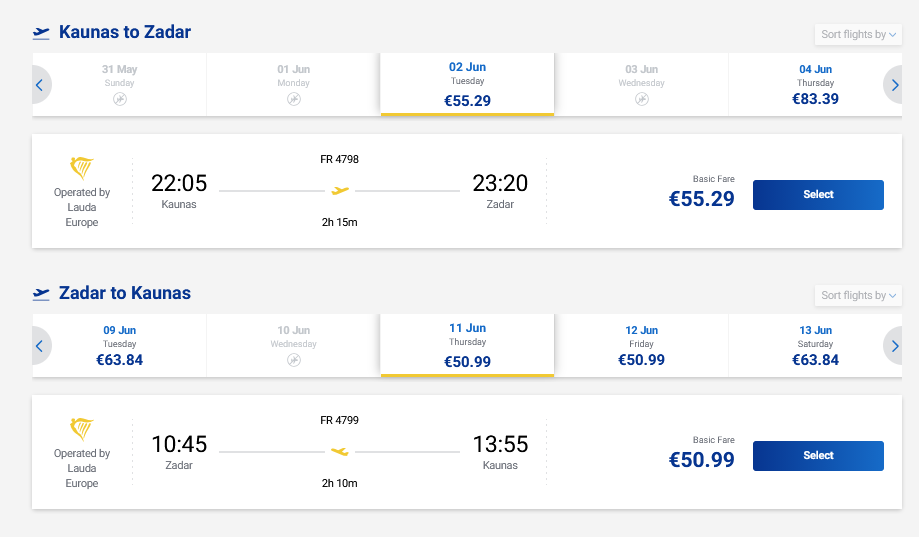The image size is (919, 537).
Task: Choose the 09 Jun Tuesday €63.84 return date
Action: point(120,346)
